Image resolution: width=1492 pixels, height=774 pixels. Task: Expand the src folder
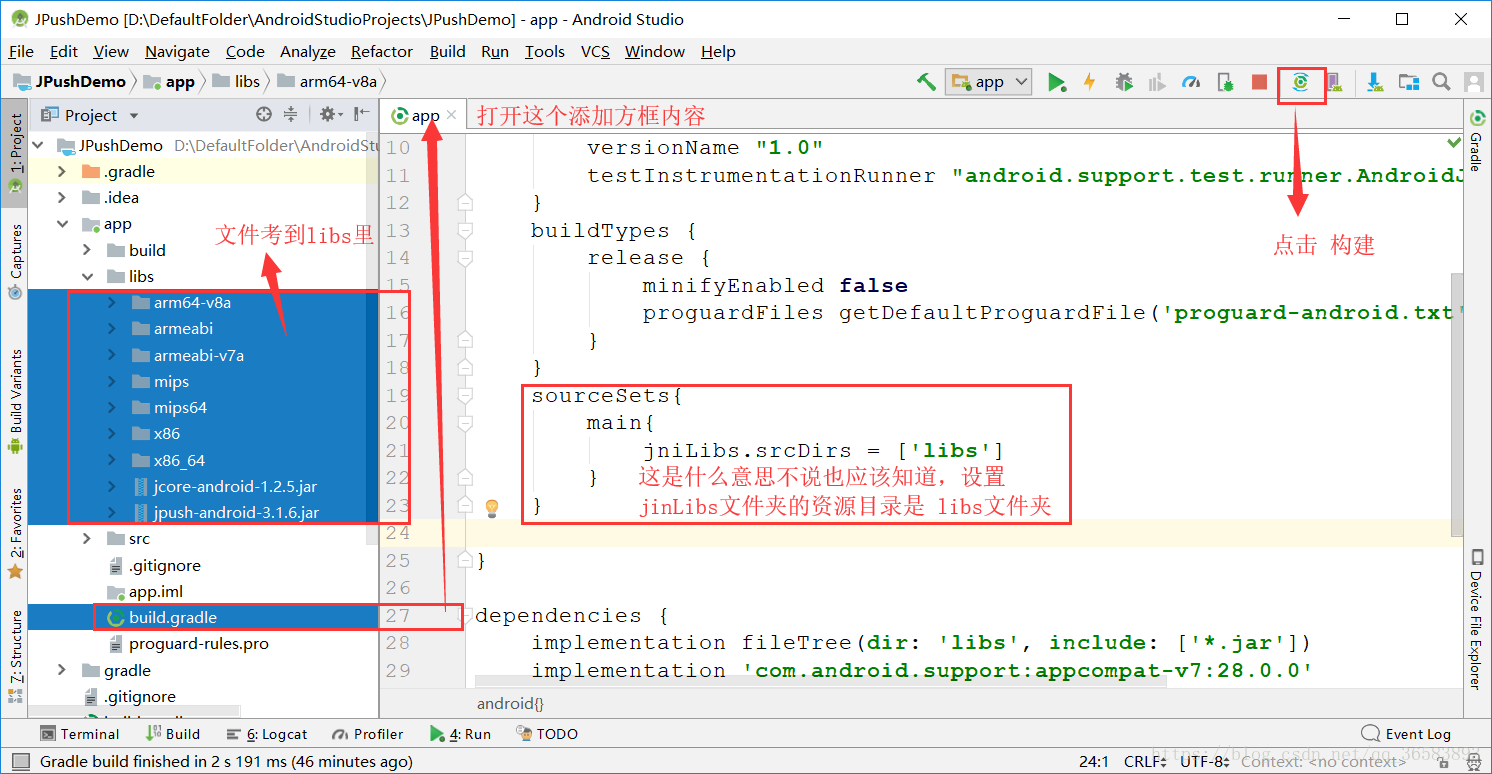(87, 539)
